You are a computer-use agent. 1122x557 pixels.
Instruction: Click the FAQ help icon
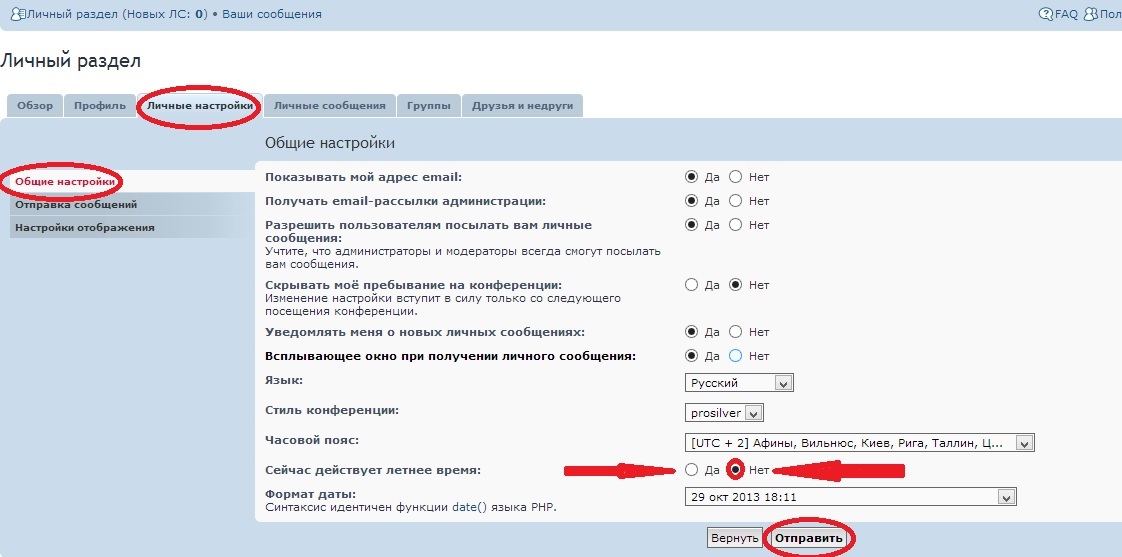pos(1046,15)
